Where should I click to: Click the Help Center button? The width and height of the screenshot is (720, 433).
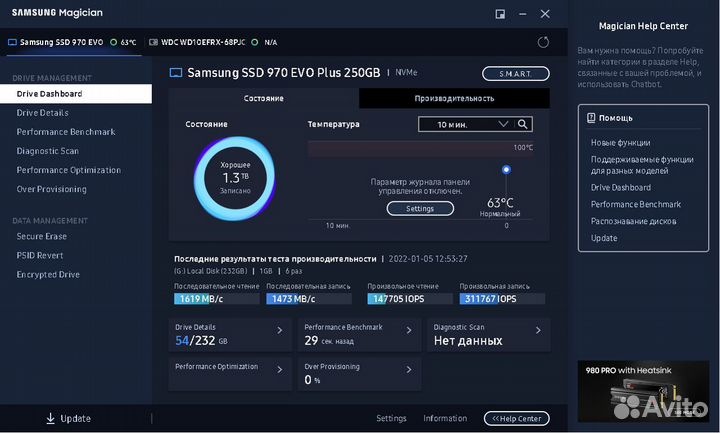pos(517,418)
